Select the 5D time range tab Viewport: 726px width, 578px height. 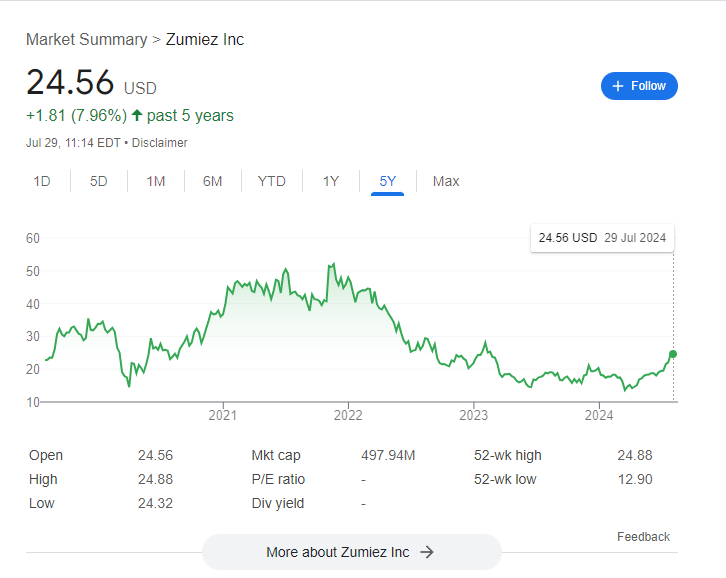98,181
